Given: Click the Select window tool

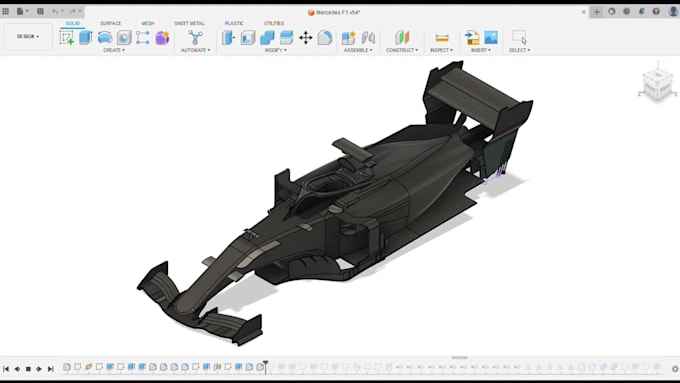Looking at the screenshot, I should pos(519,38).
